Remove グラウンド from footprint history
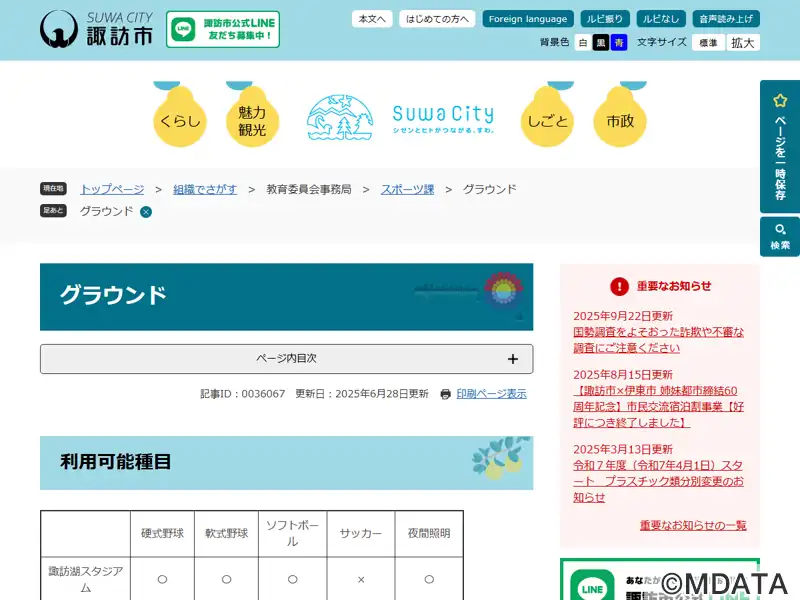The height and width of the screenshot is (600, 800). tap(146, 212)
